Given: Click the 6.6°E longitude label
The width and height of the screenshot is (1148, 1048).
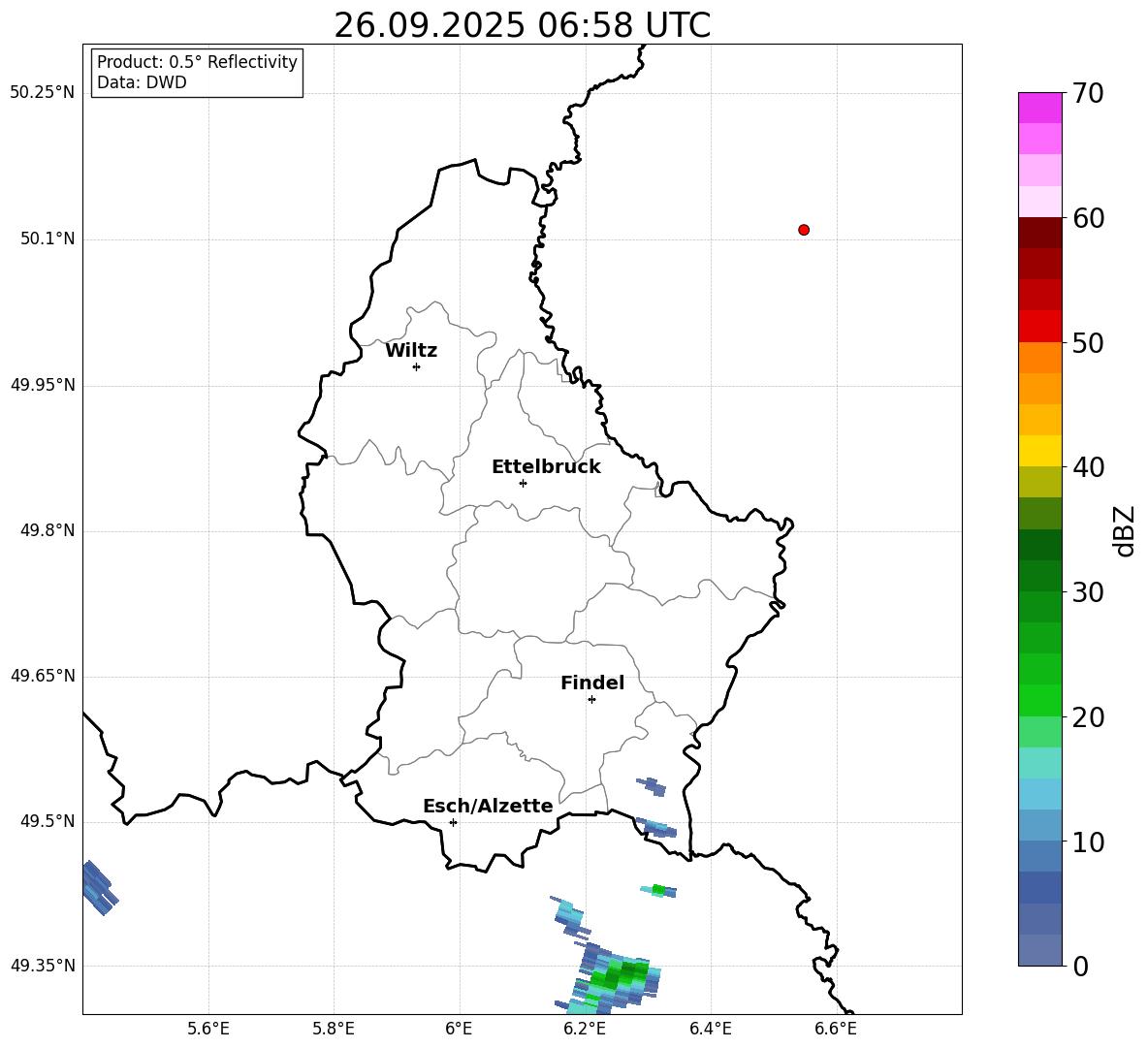Looking at the screenshot, I should coord(836,1029).
